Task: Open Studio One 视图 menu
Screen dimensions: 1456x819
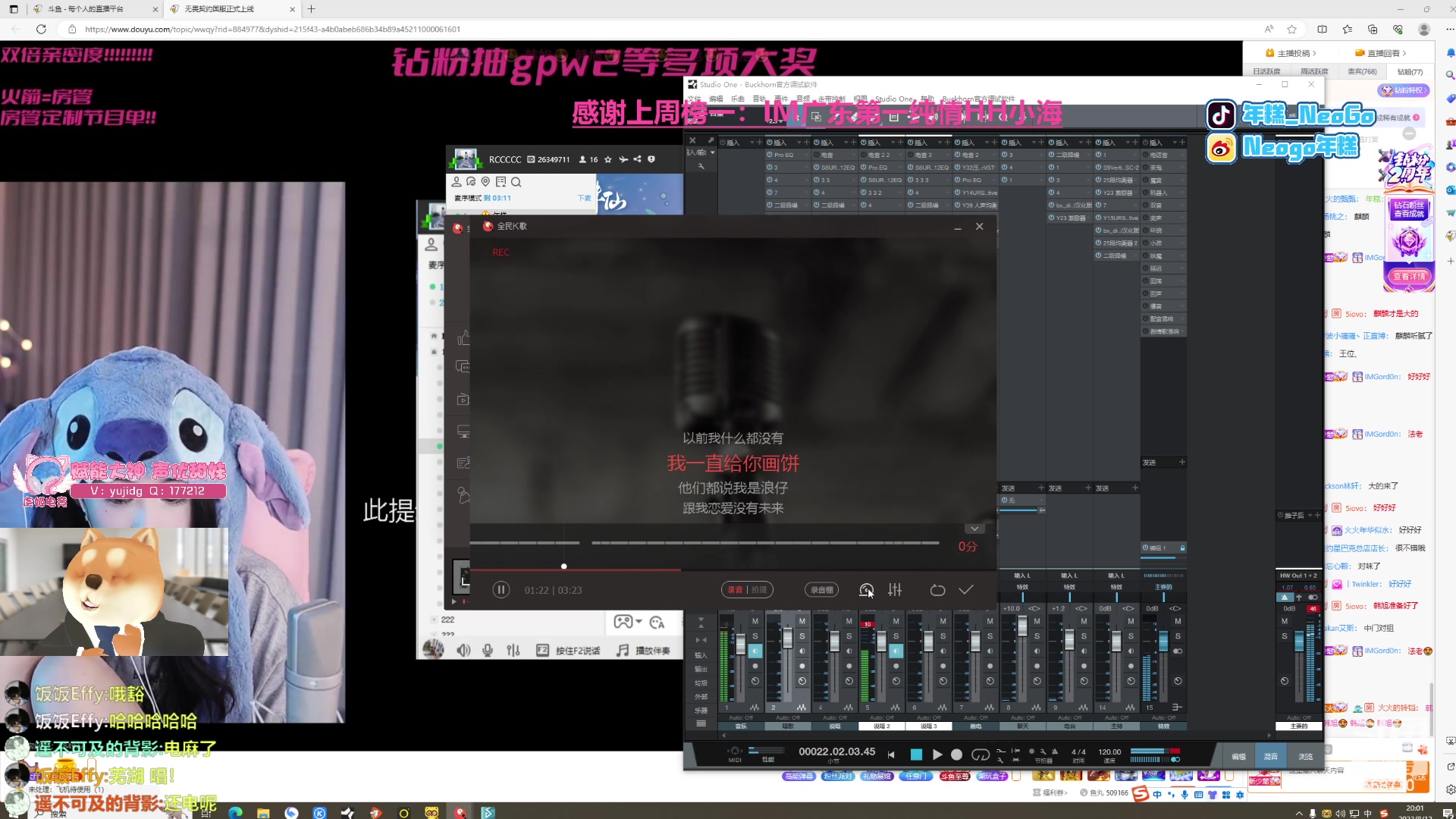Action: click(860, 99)
